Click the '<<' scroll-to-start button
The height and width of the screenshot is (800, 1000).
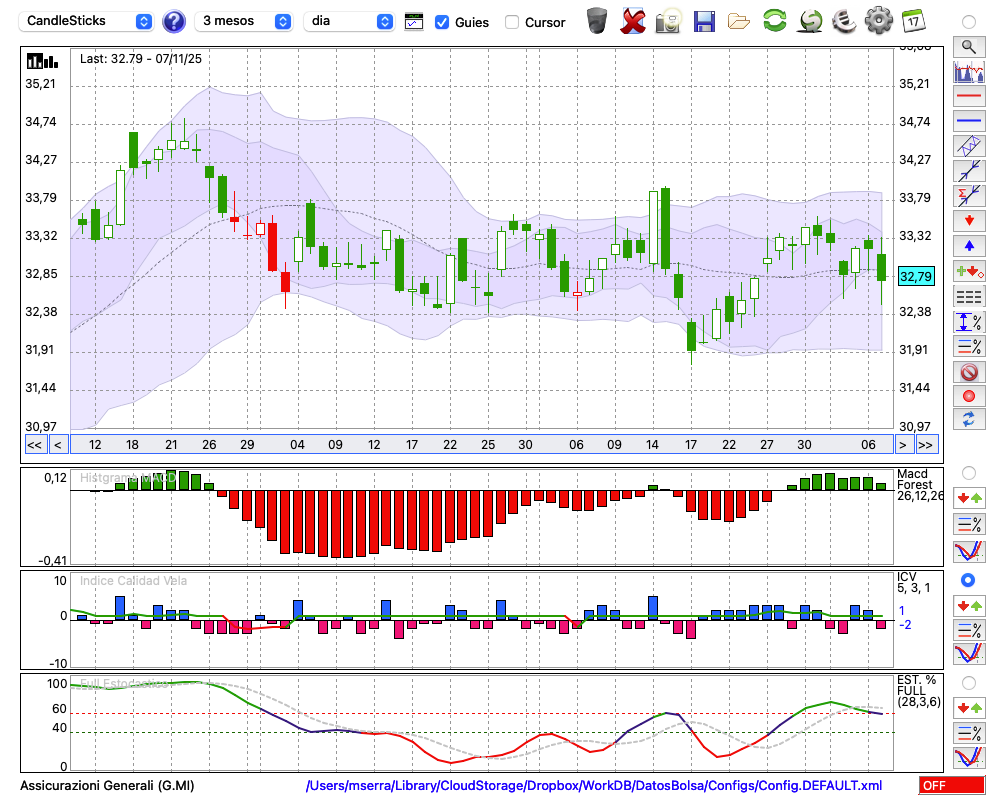pos(34,445)
